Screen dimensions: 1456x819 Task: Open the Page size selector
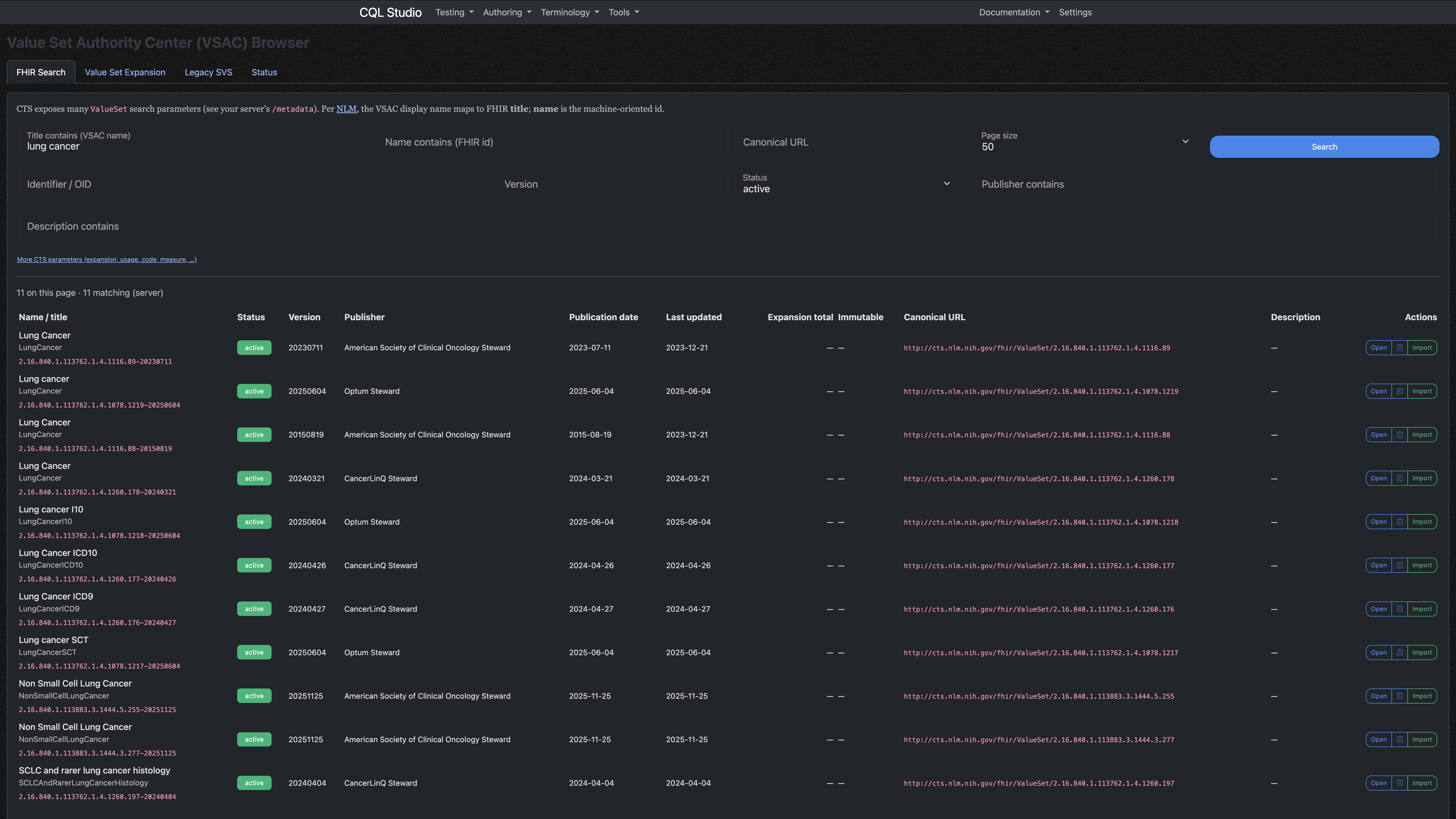point(1085,142)
